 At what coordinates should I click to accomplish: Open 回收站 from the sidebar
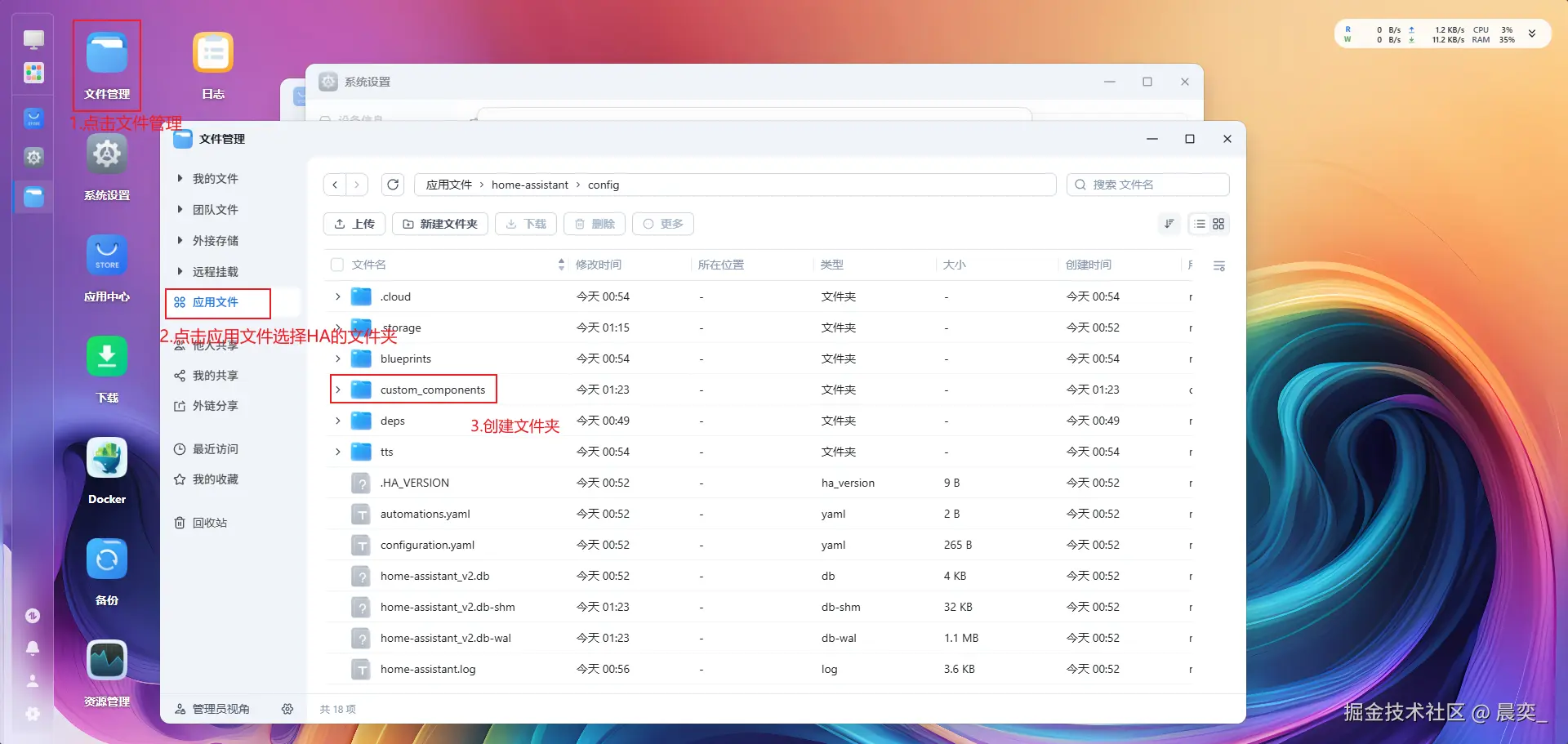click(x=211, y=522)
